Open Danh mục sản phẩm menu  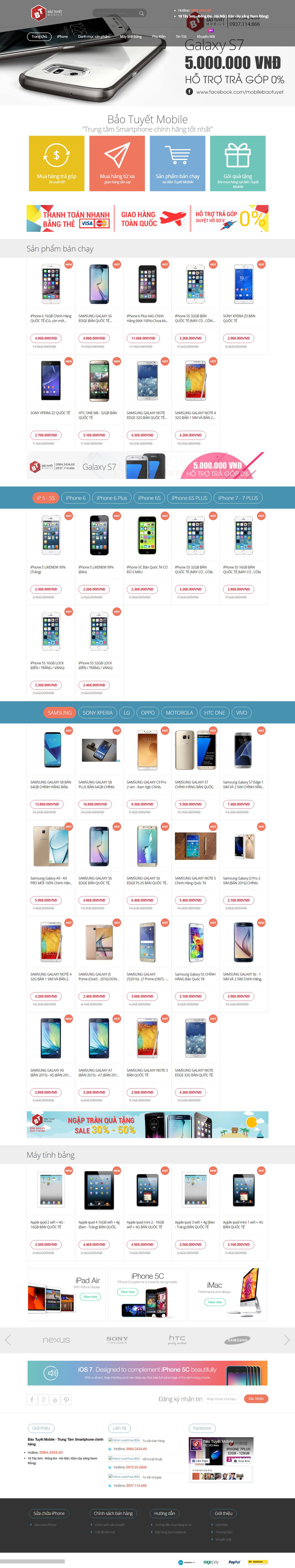(94, 36)
